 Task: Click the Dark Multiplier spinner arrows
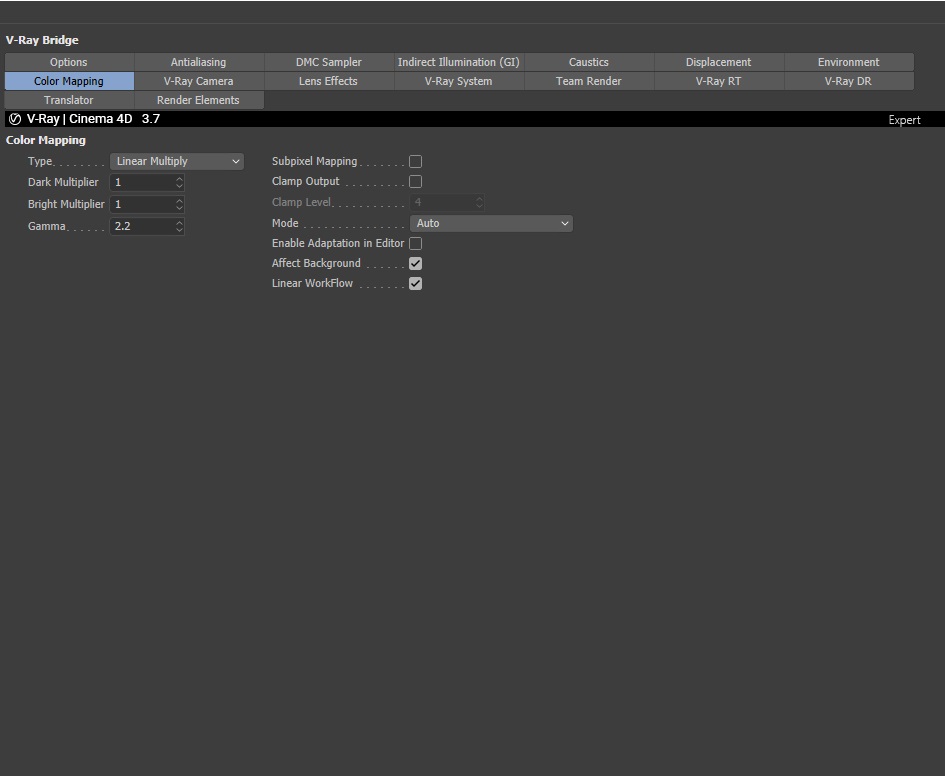(180, 183)
